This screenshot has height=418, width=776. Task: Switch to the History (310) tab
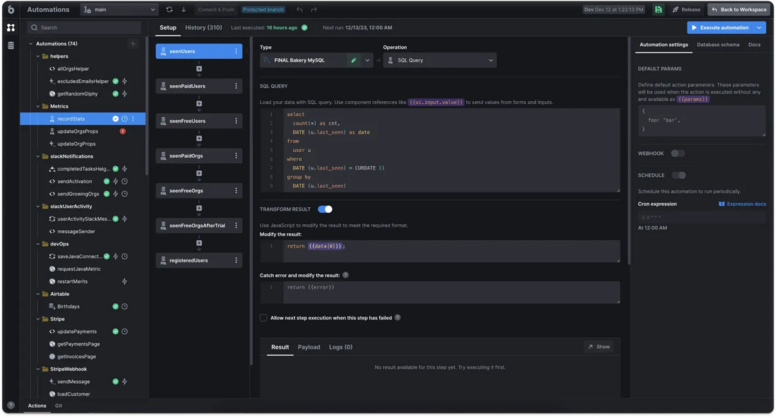click(203, 27)
